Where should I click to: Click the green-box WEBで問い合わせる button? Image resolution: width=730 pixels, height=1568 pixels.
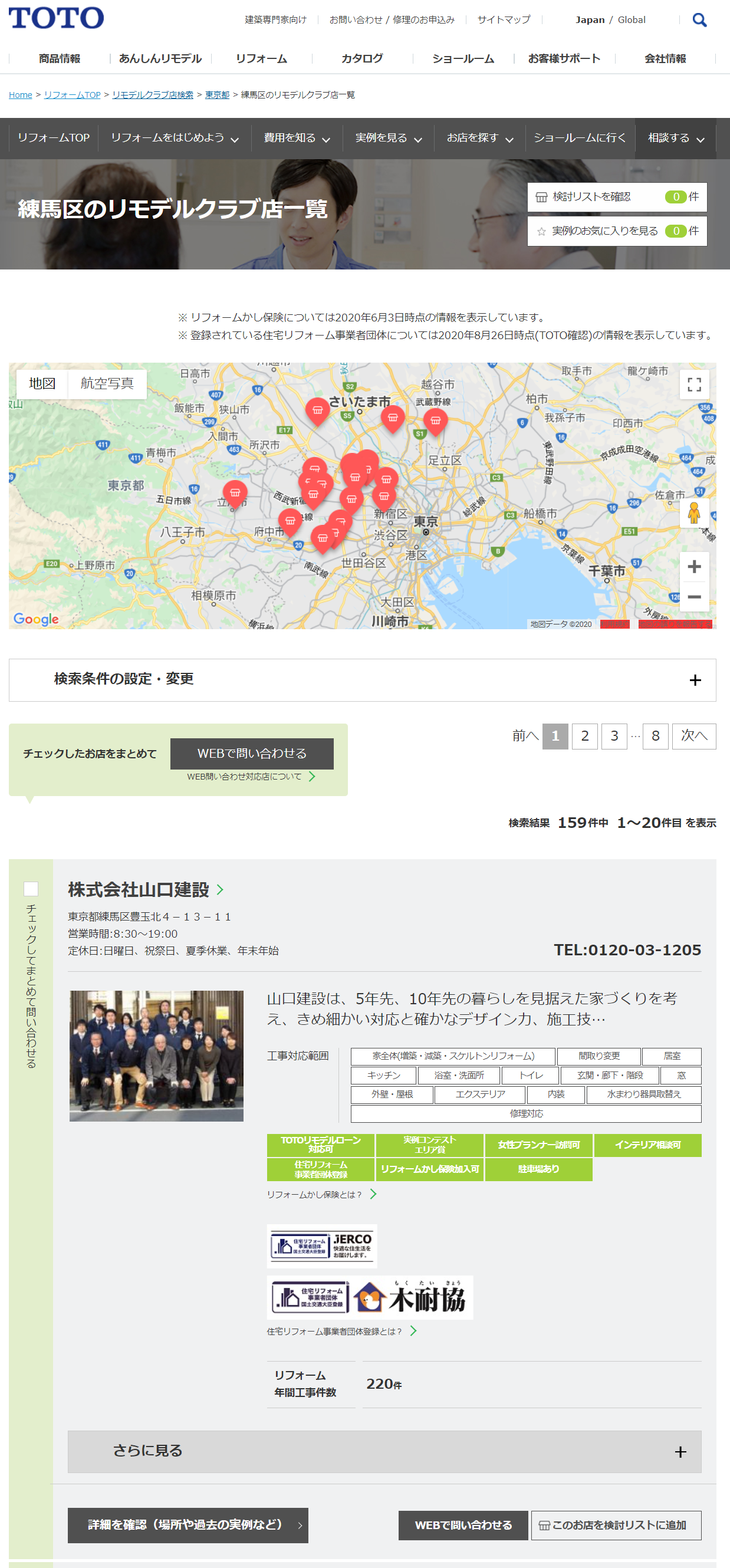252,754
